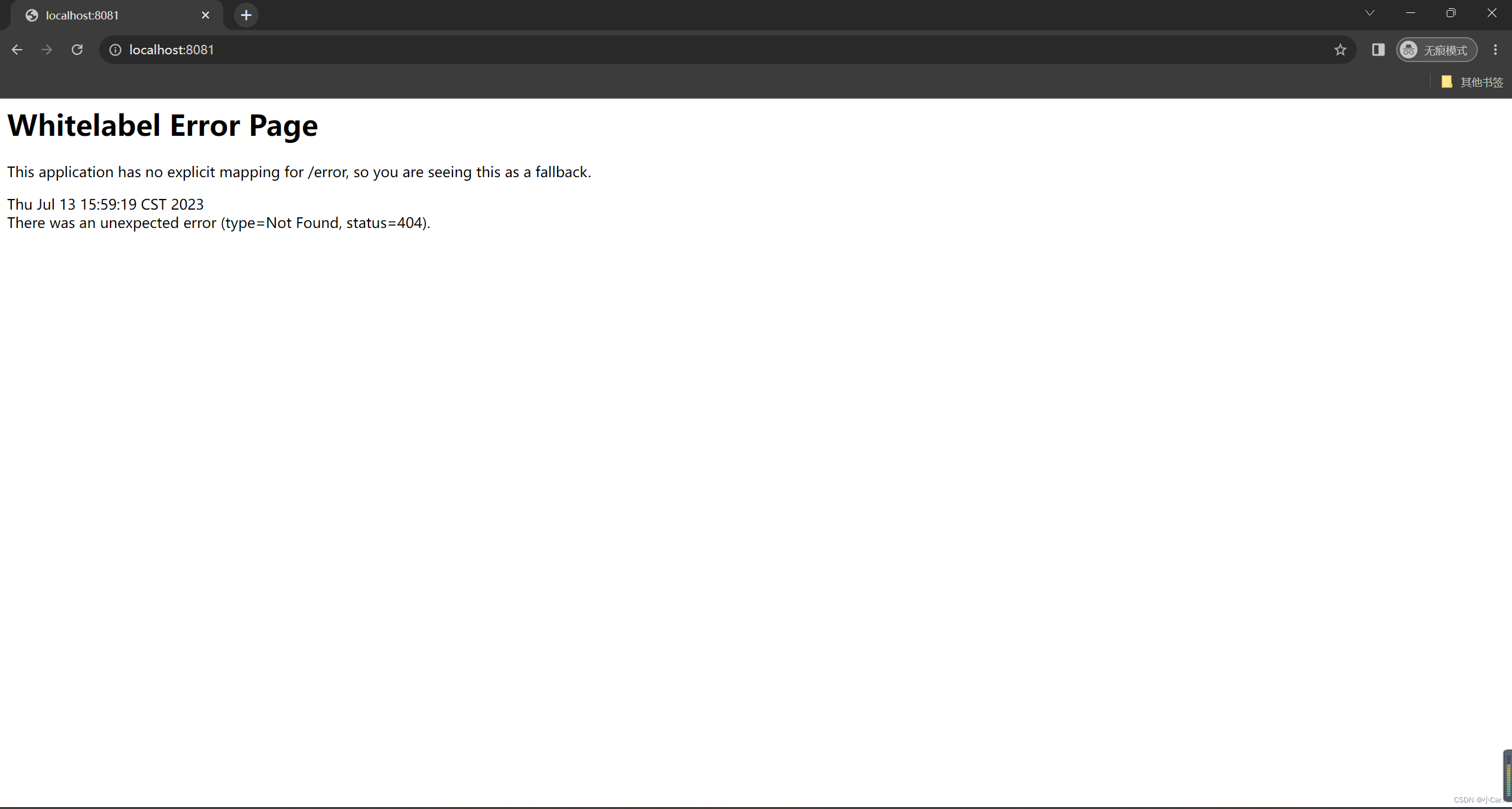This screenshot has height=809, width=1512.
Task: Click the status=404 error message line
Action: point(219,223)
